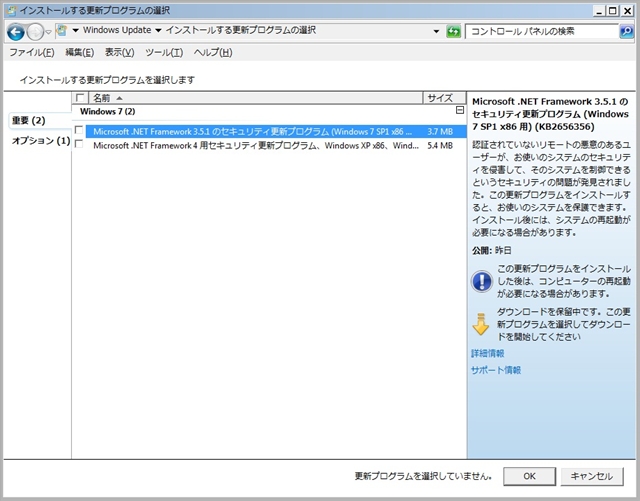Click the green Refresh icon
This screenshot has height=501, width=640.
click(x=453, y=31)
